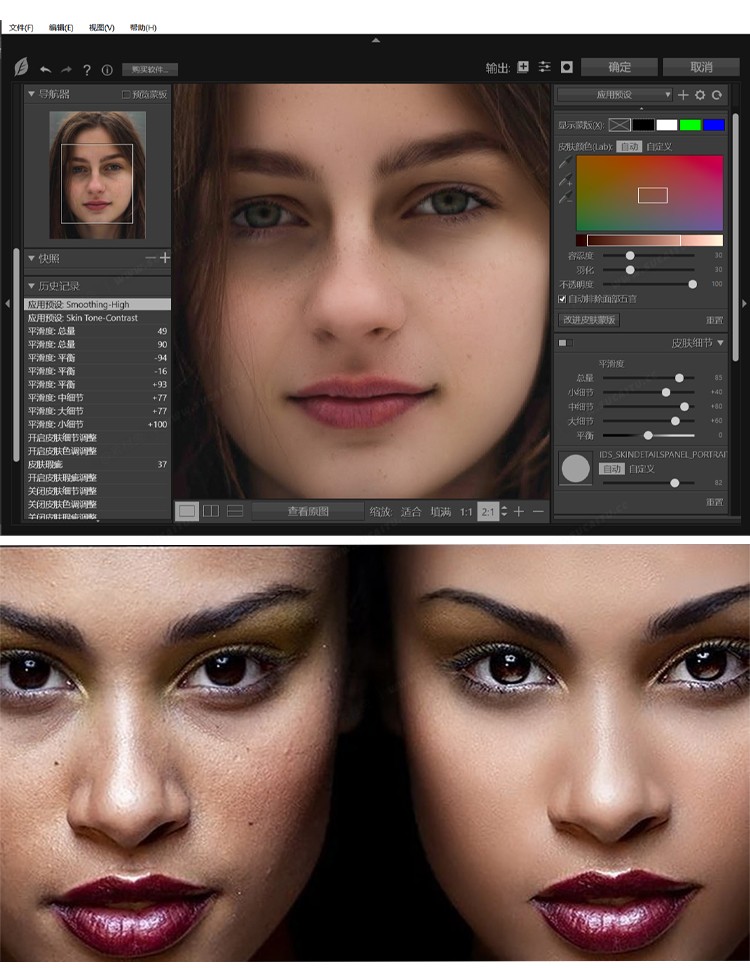This screenshot has width=750, height=968.
Task: Add snapshot with plus icon in 快照
Action: tap(165, 257)
